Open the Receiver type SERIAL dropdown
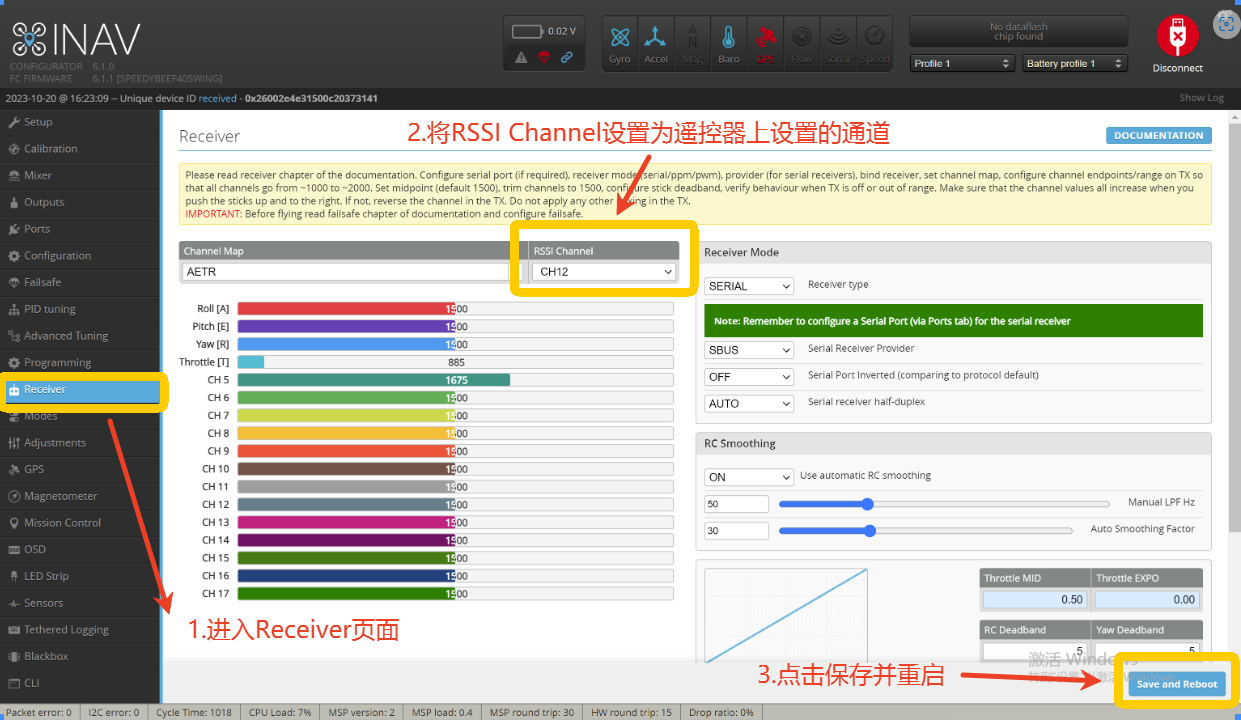 749,286
